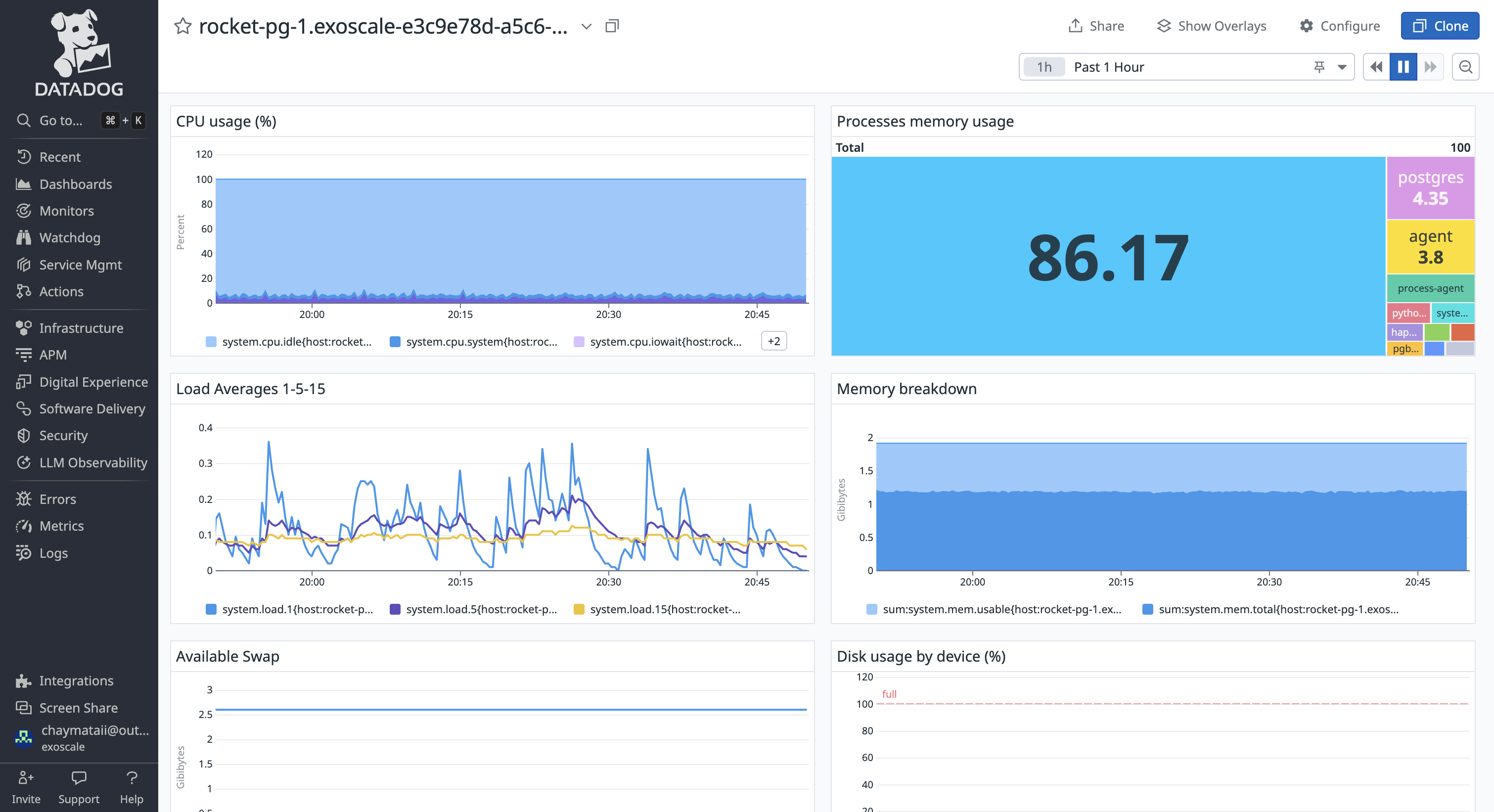Click the Clone button
This screenshot has width=1494, height=812.
(x=1440, y=26)
